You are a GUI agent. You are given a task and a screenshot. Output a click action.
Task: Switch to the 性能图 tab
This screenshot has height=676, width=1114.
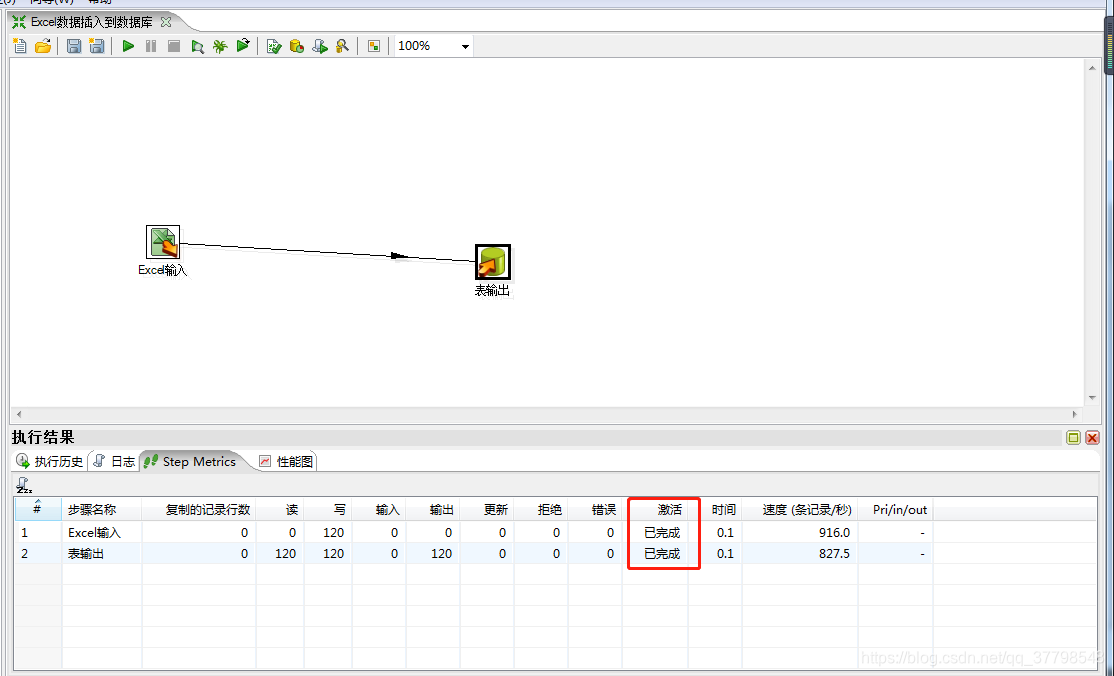click(286, 461)
